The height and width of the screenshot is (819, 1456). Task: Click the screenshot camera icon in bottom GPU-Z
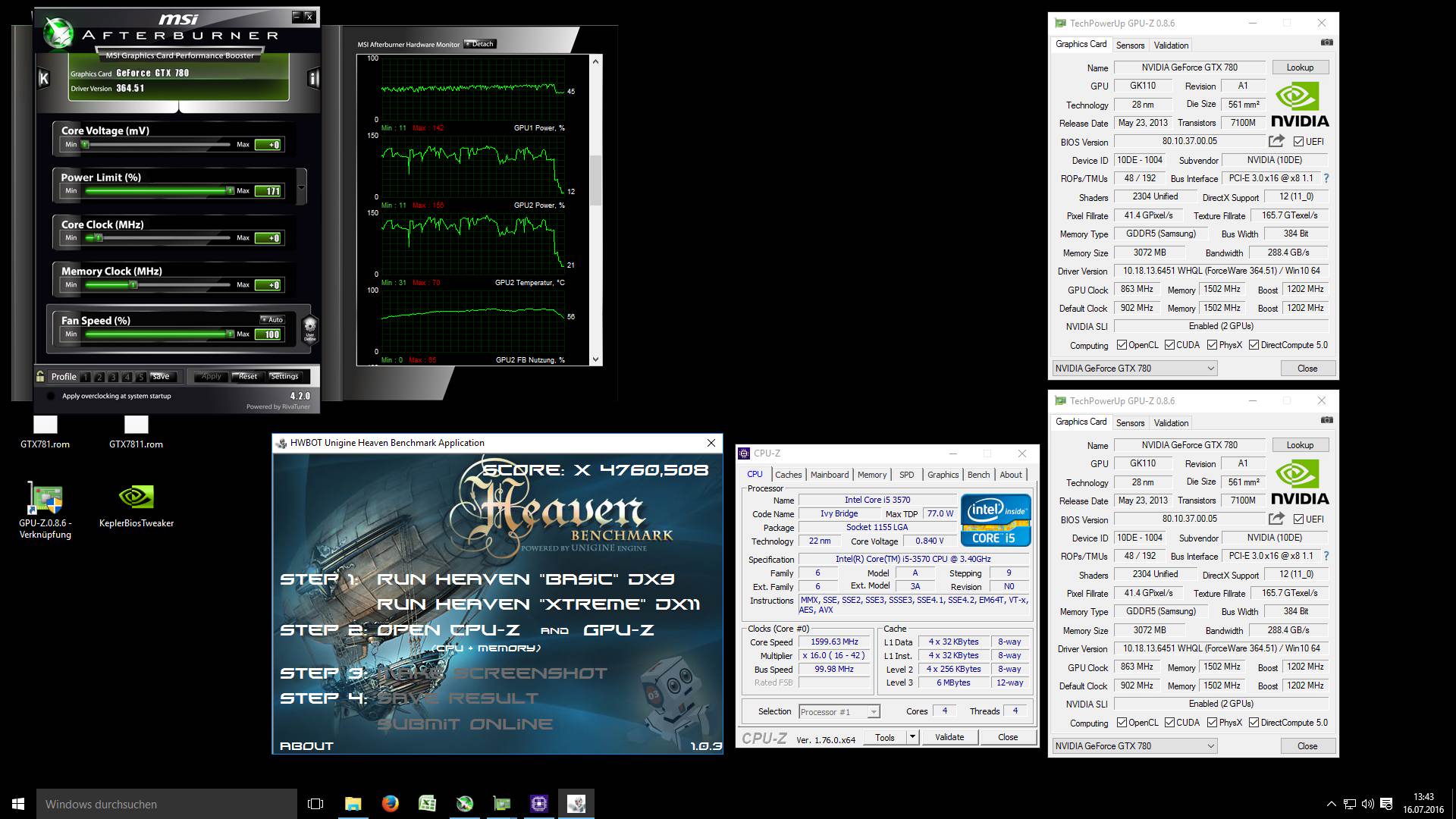(x=1326, y=420)
